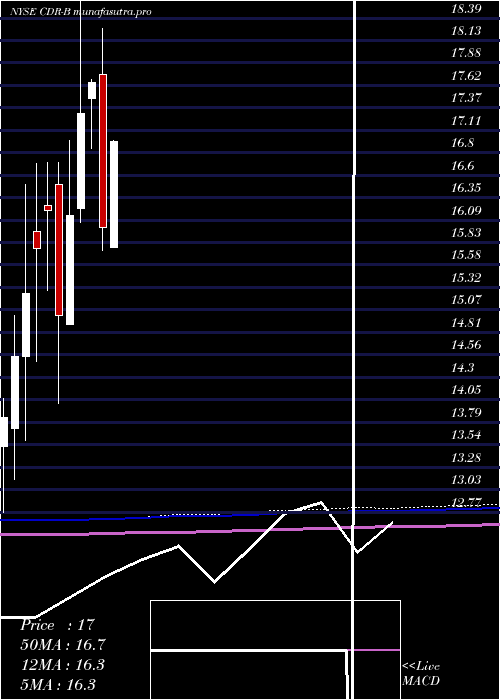
Task: Select the 16.6 price label
Action: click(463, 165)
